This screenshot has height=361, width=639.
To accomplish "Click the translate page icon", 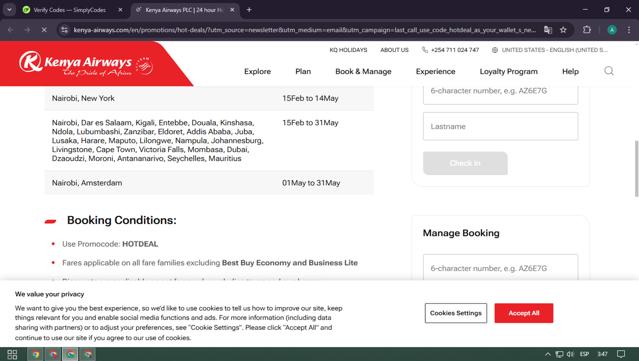I will coord(548,30).
